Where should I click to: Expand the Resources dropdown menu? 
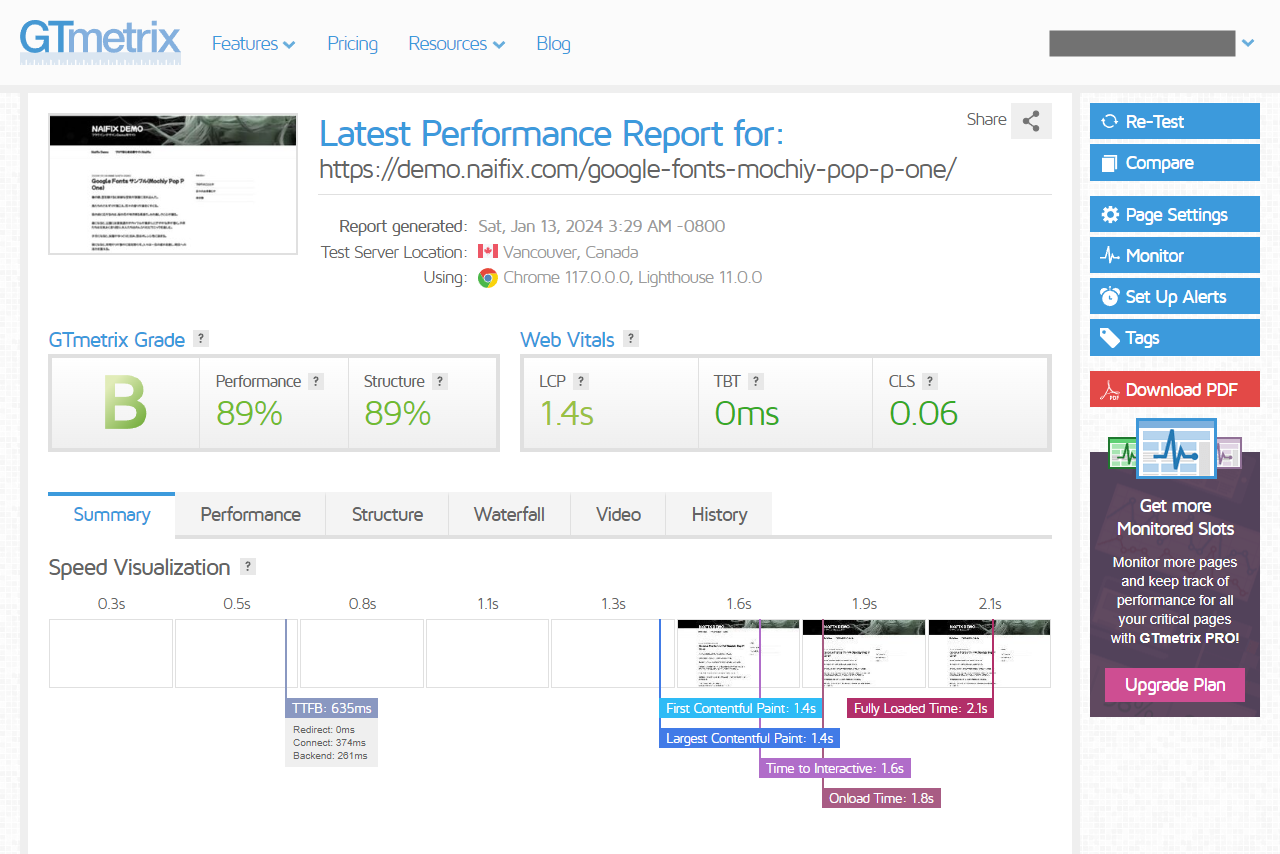456,44
